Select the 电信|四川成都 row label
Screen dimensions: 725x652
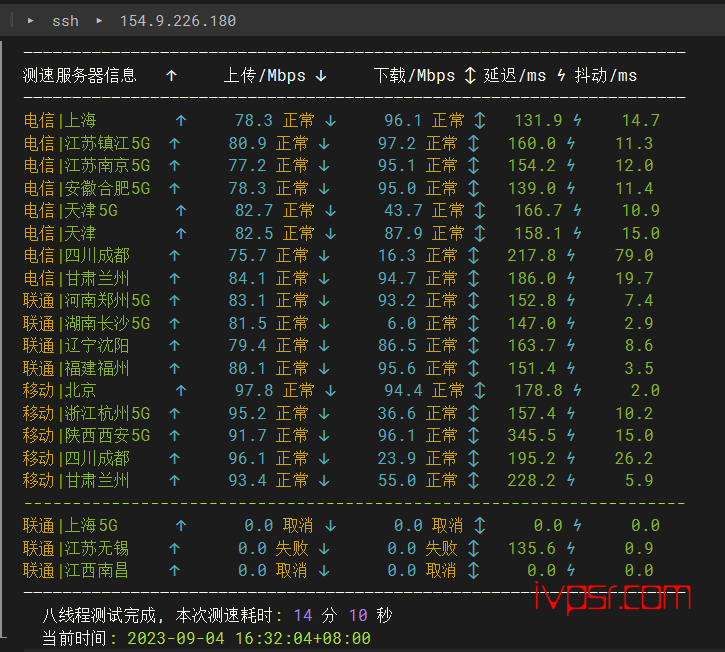[x=76, y=256]
